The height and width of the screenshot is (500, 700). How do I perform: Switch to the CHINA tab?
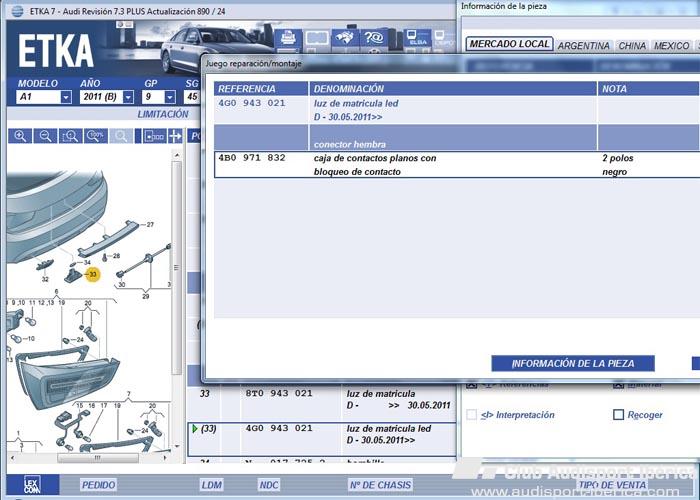(632, 46)
